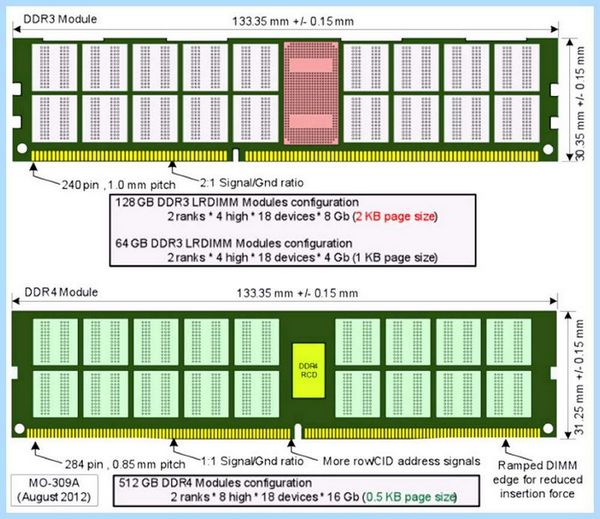This screenshot has width=600, height=519.
Task: Click the bottom-right DRAM chip on DDR4 module
Action: pos(509,394)
